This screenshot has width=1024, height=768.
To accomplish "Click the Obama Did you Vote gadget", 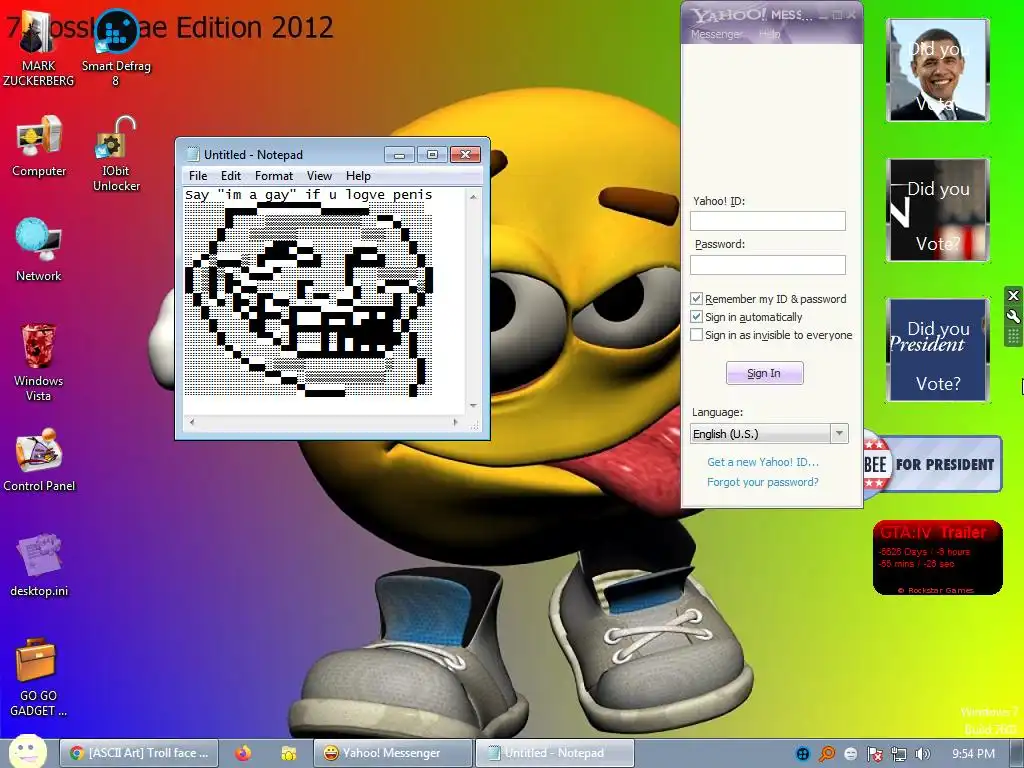I will point(938,70).
